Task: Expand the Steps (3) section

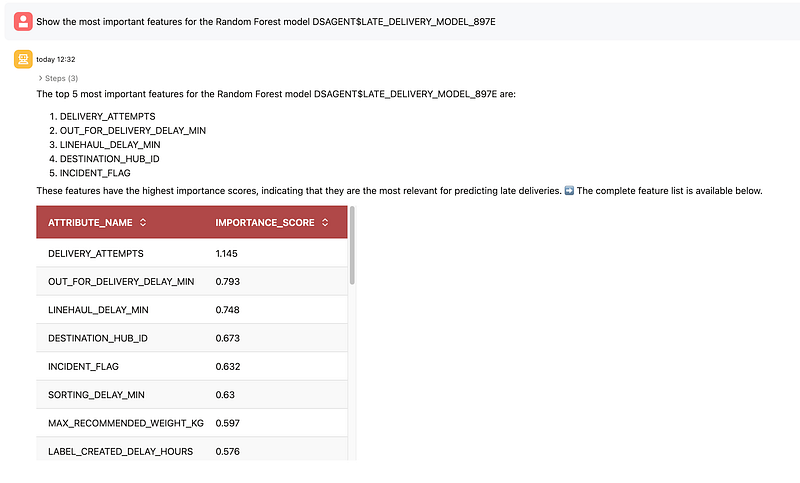Action: 58,78
